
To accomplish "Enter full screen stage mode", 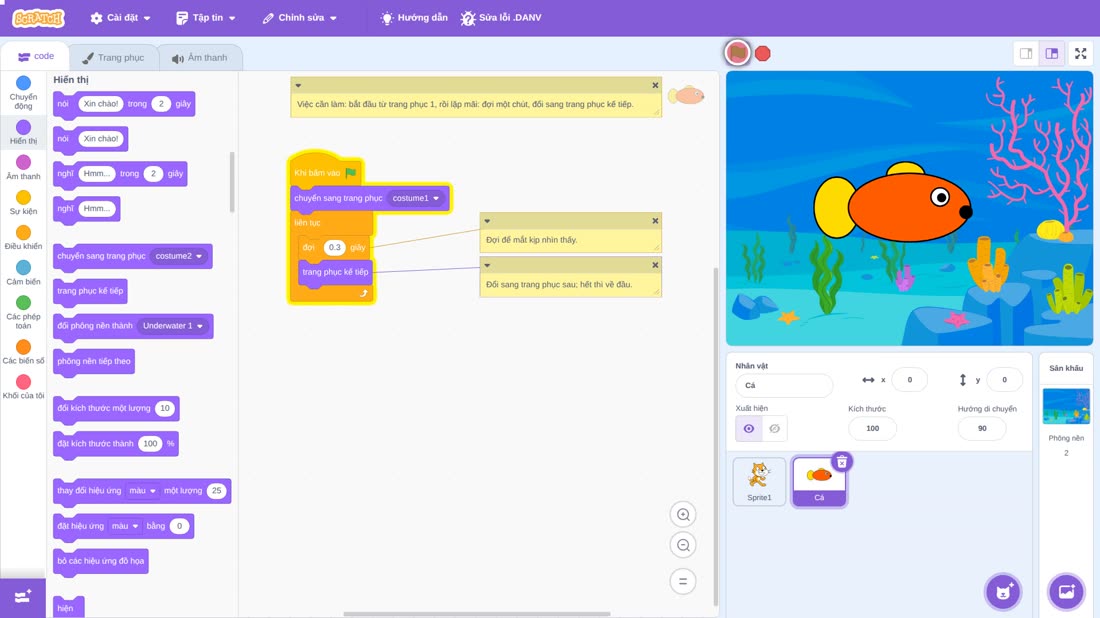I will tap(1080, 53).
